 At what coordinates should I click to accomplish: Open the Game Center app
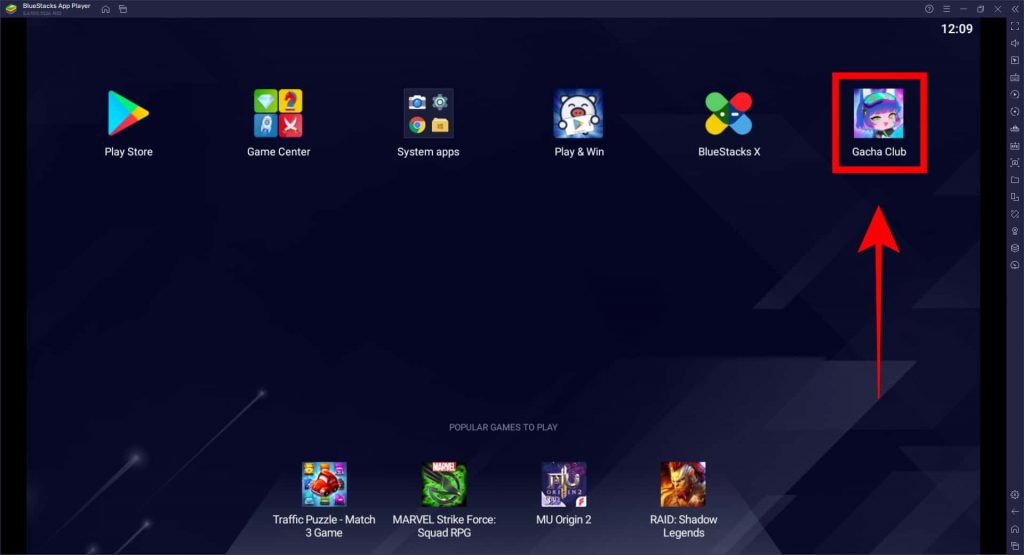[278, 114]
